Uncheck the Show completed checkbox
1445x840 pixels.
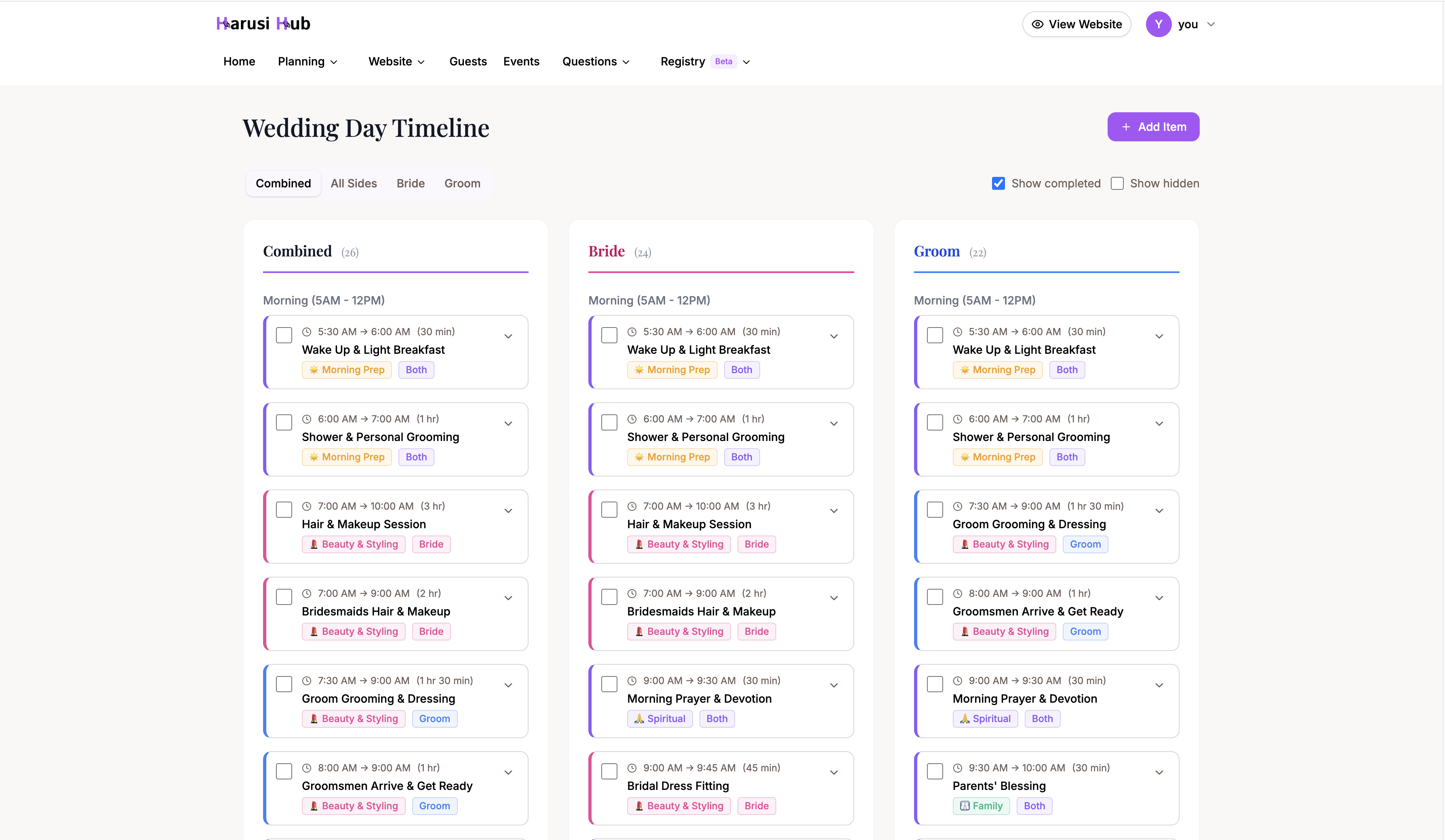[999, 183]
